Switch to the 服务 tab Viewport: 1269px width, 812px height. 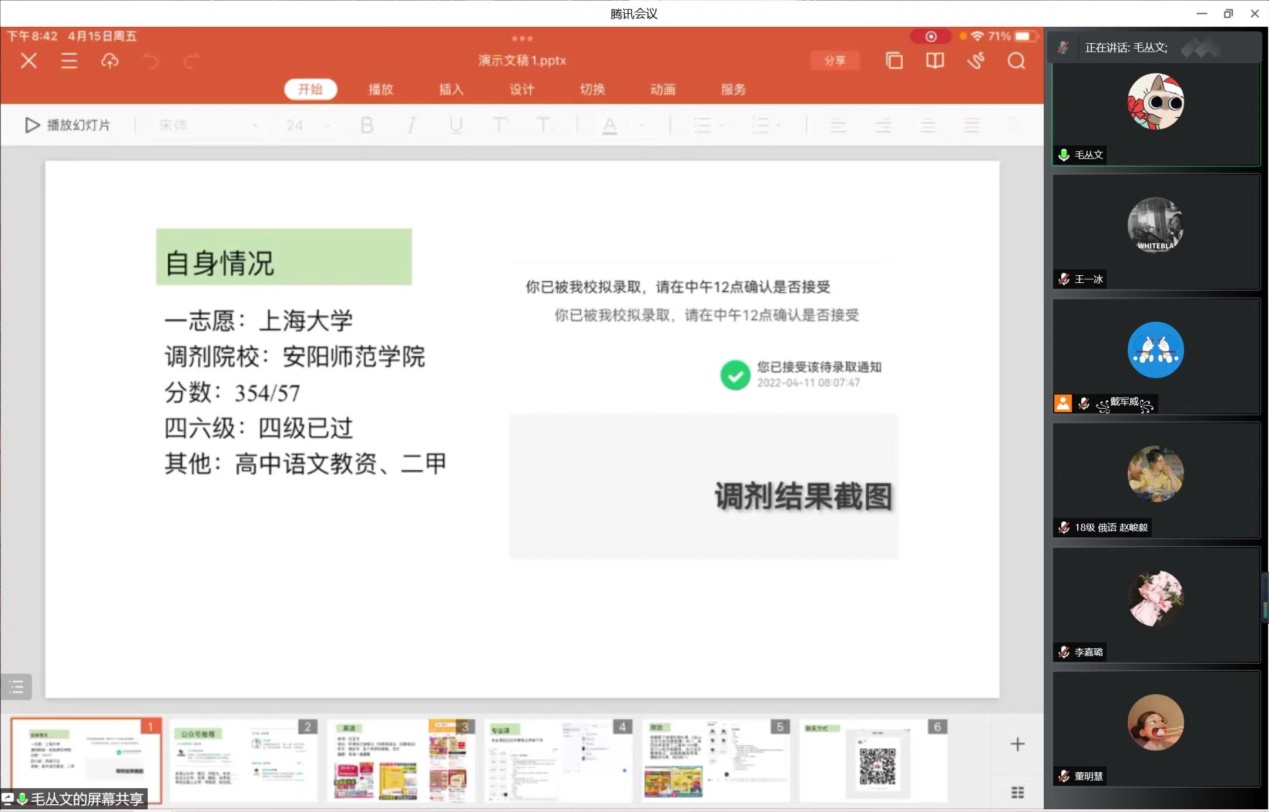click(733, 89)
